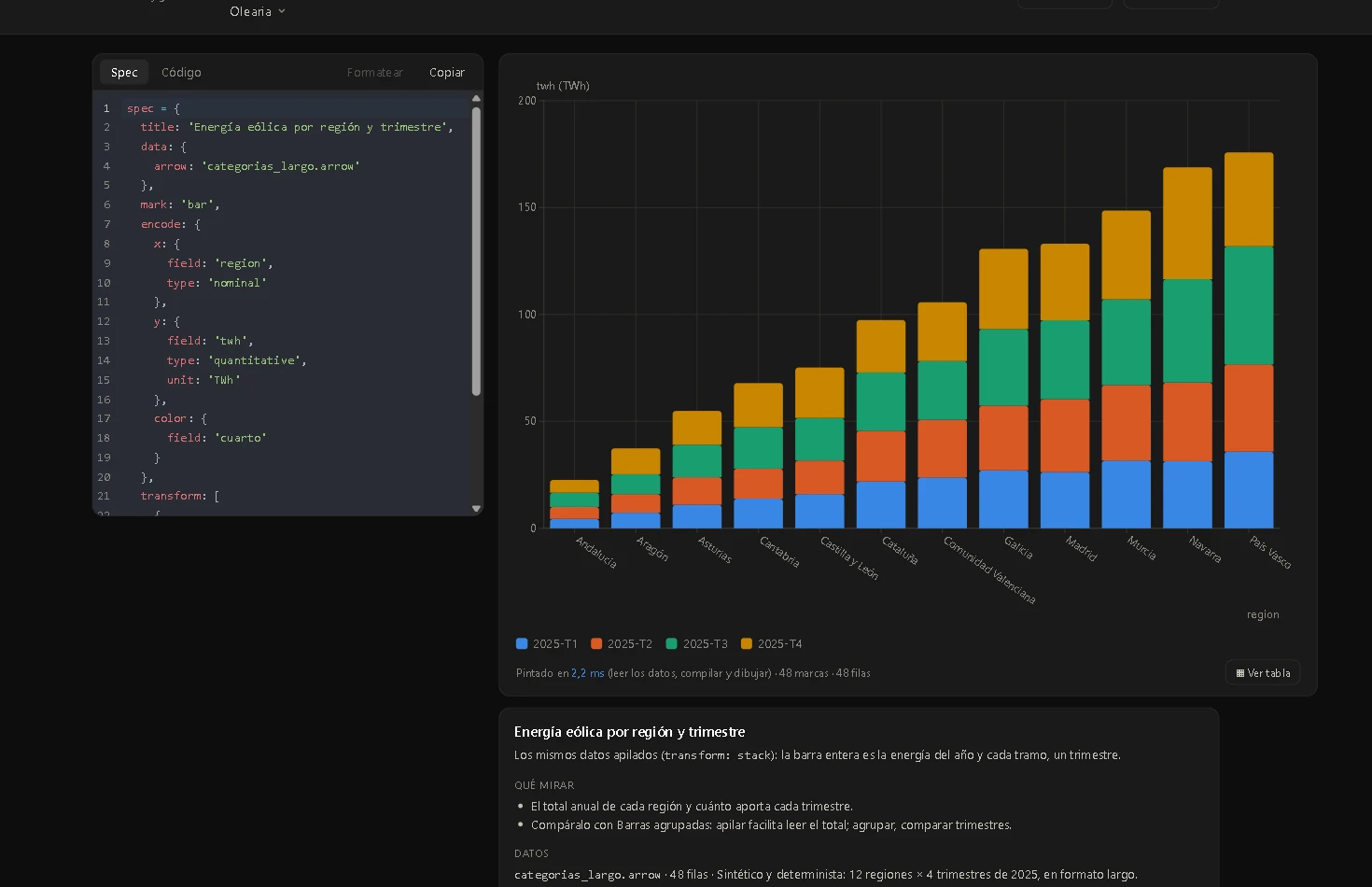Click the region x-axis title
Screen dimensions: 1372x887
(1263, 614)
